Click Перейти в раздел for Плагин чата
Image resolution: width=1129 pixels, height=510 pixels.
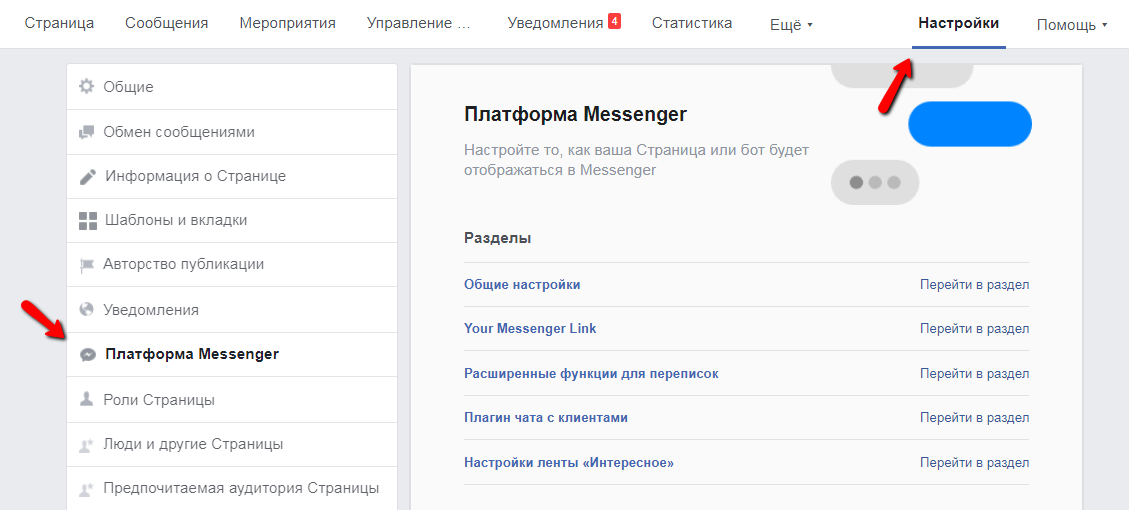[x=974, y=418]
